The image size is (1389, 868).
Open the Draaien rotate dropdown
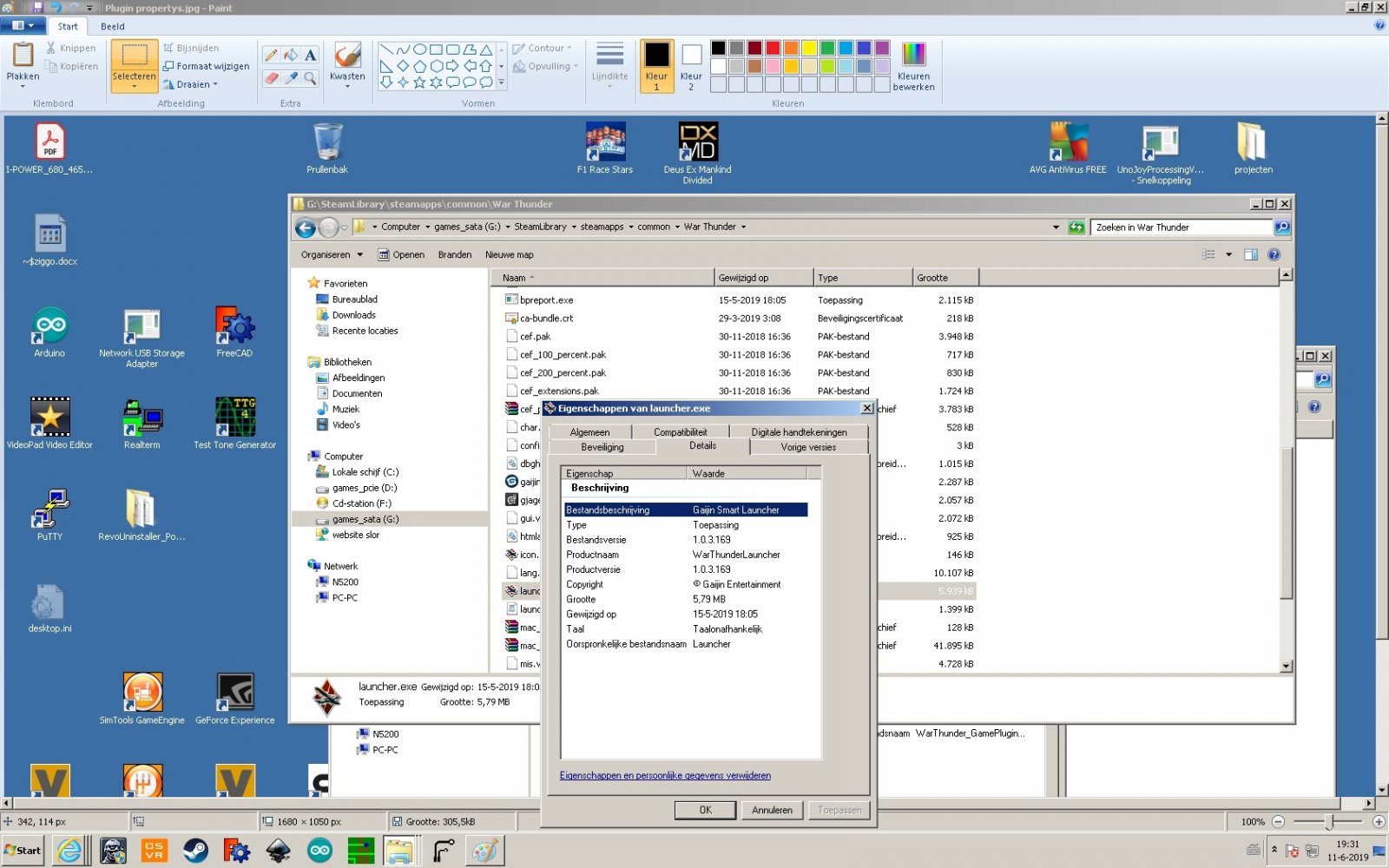191,84
